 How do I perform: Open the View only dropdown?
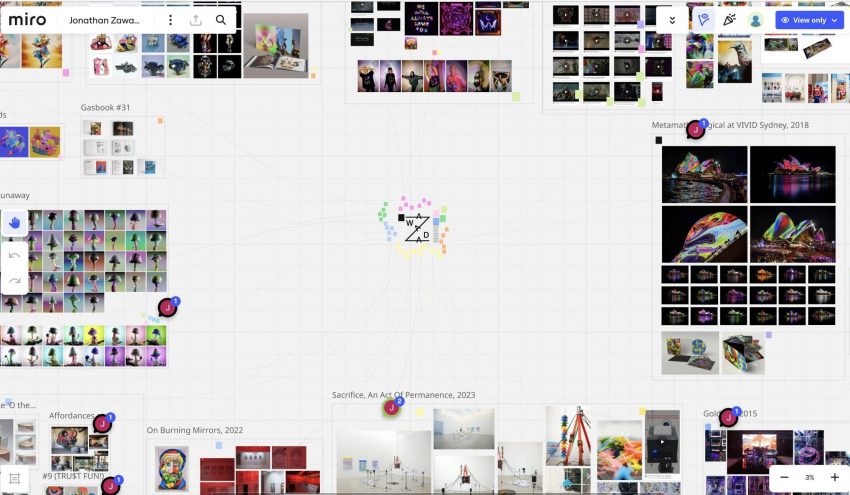coord(810,20)
